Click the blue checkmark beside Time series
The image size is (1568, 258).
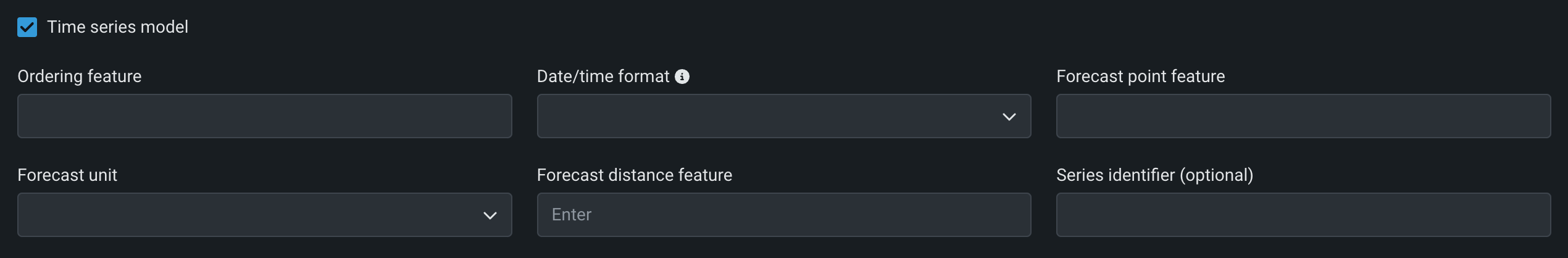click(x=27, y=27)
